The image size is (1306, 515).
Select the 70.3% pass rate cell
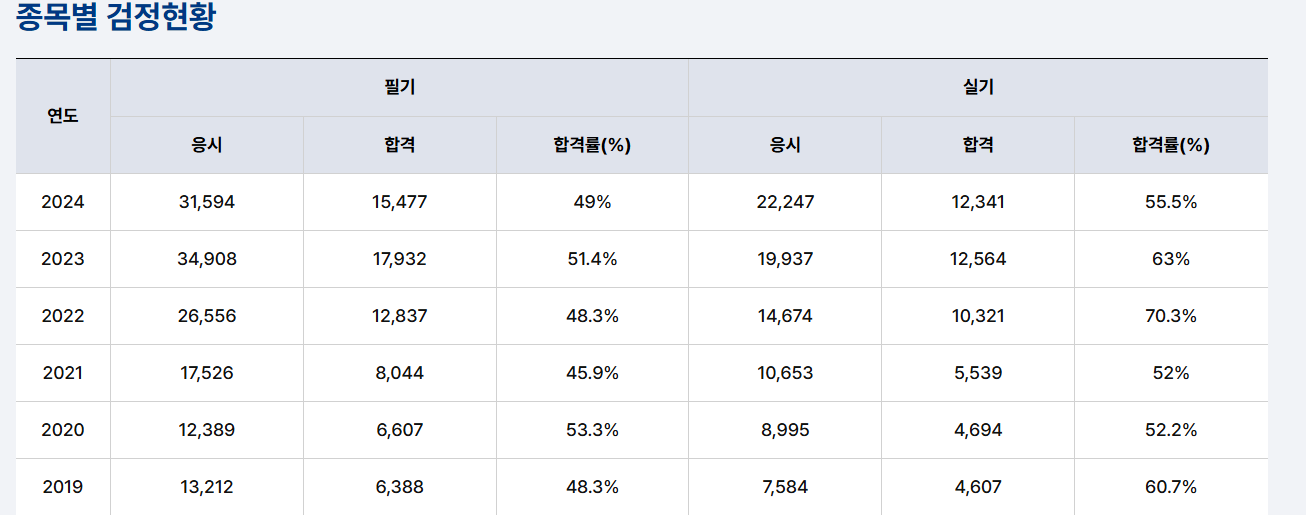coord(1171,316)
